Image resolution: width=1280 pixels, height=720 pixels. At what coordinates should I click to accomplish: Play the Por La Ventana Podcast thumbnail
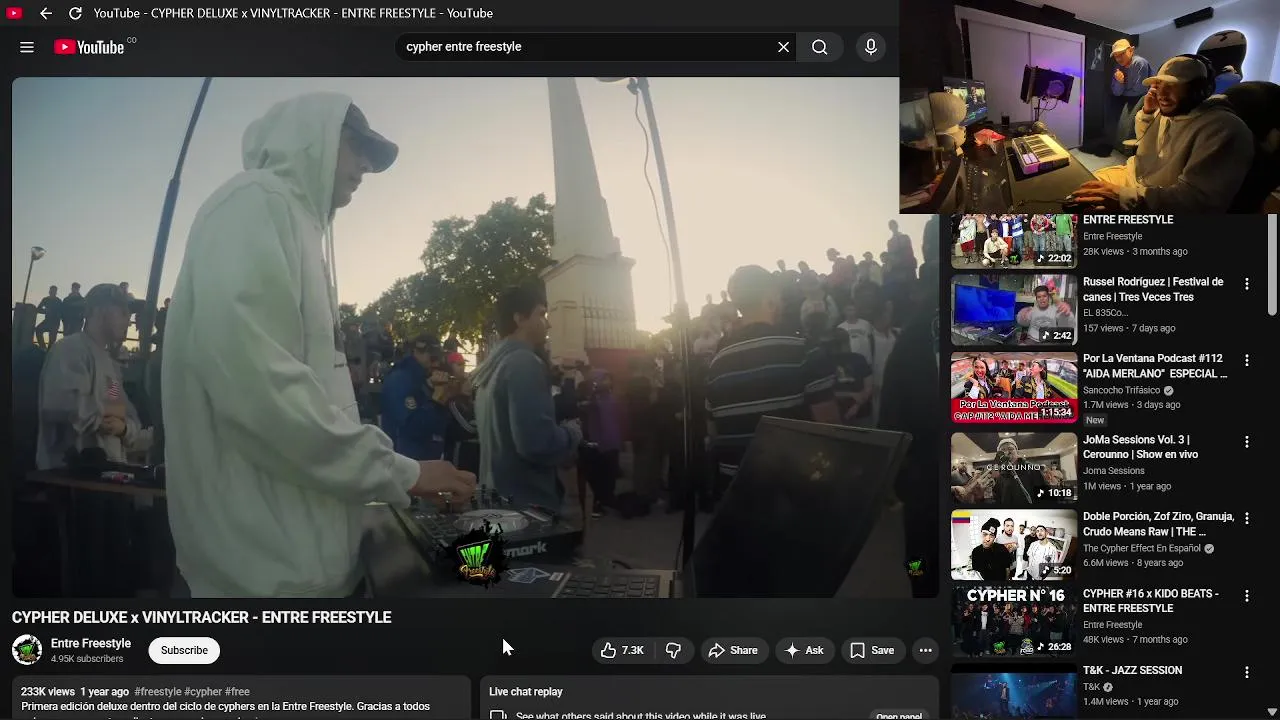(1013, 387)
